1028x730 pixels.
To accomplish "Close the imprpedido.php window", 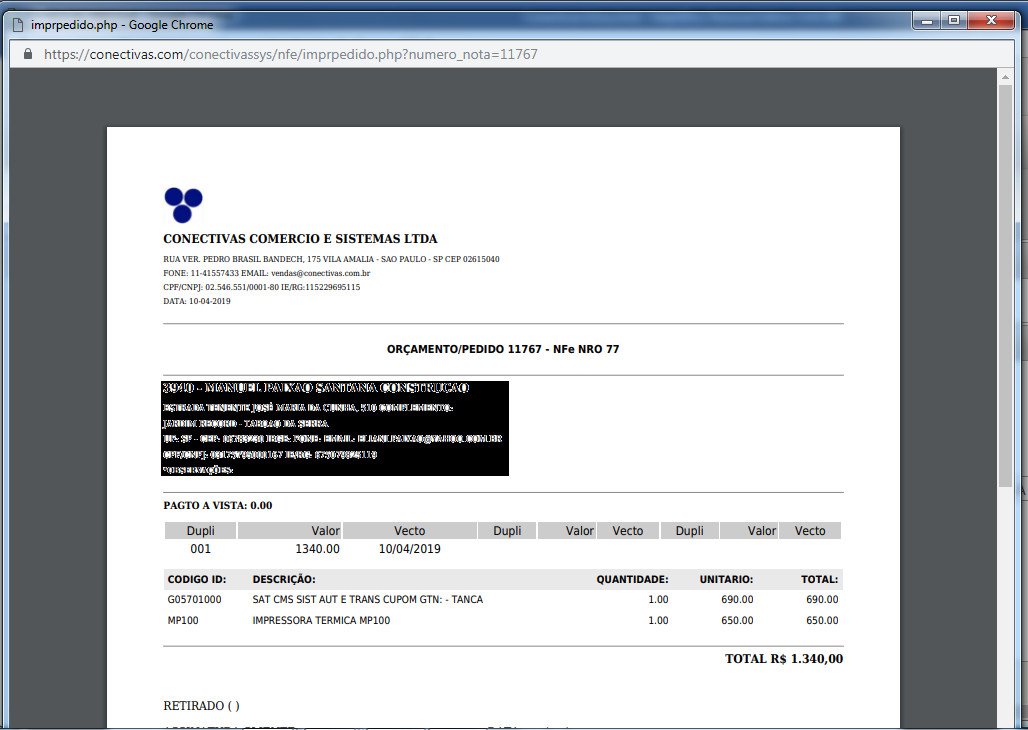I will 992,21.
